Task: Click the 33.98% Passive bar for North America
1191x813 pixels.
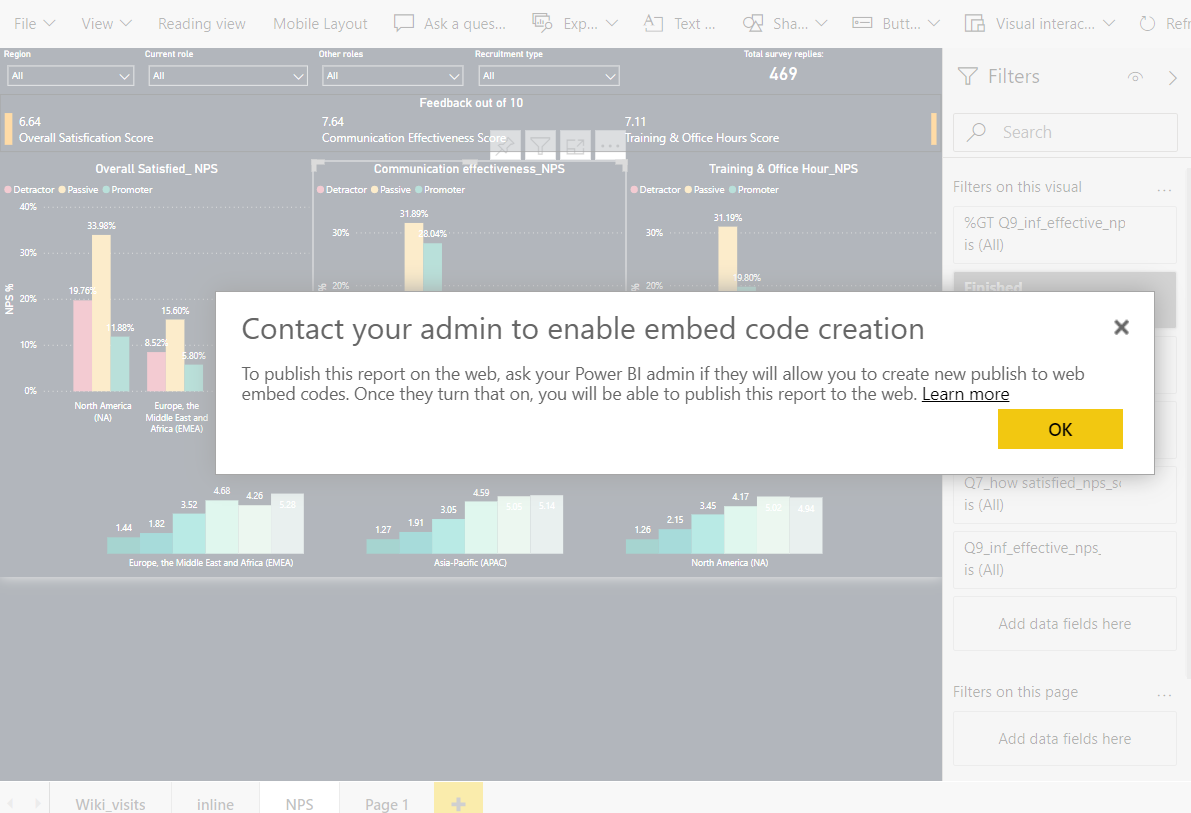Action: (x=101, y=313)
